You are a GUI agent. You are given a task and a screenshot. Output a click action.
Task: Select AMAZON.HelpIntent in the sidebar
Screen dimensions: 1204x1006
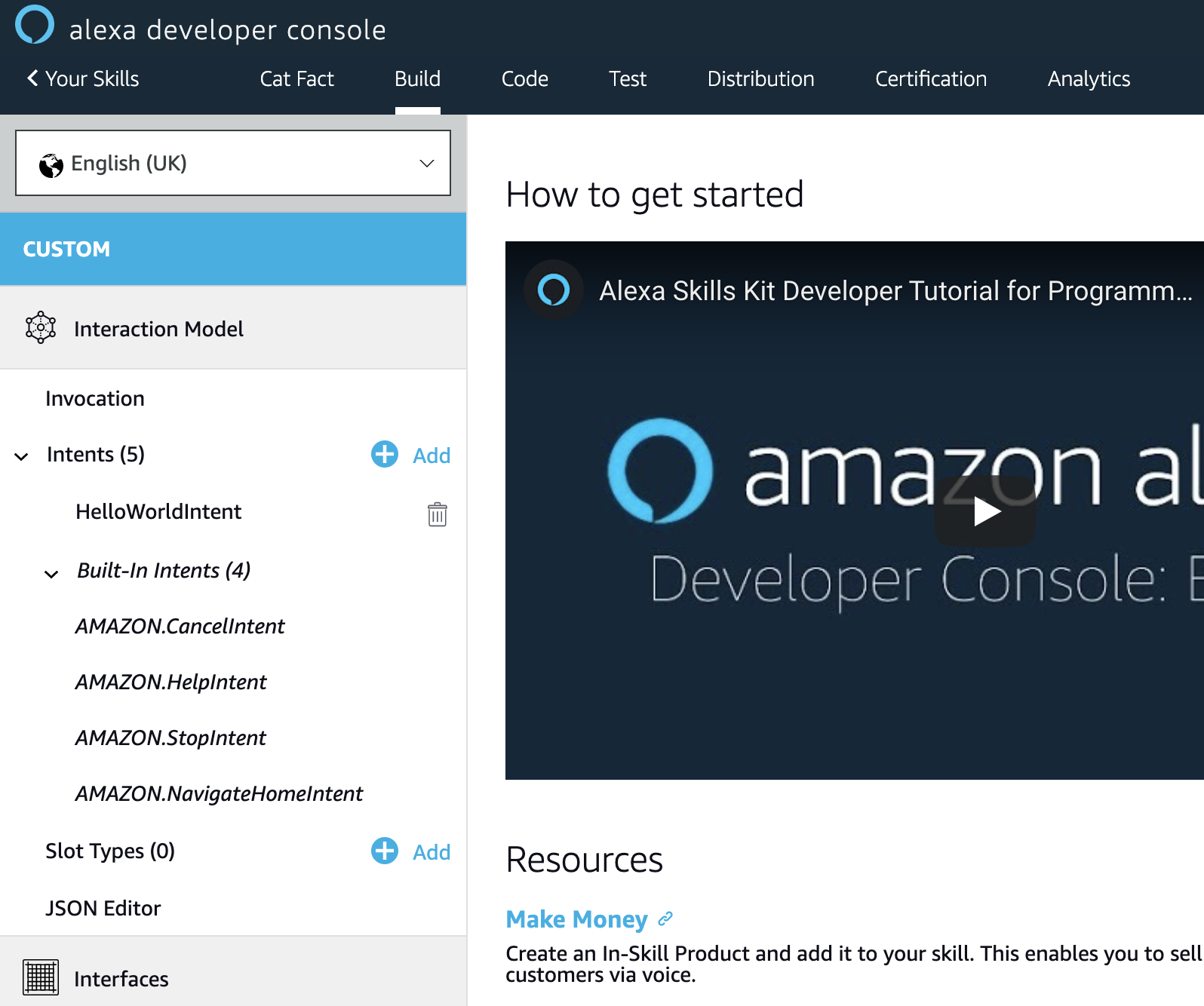171,682
